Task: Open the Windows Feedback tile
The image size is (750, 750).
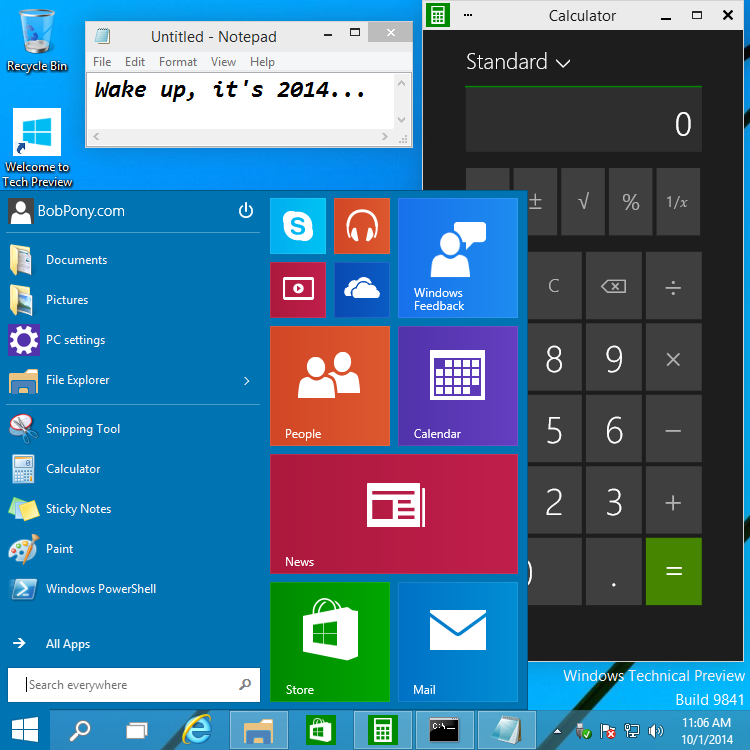Action: [458, 258]
